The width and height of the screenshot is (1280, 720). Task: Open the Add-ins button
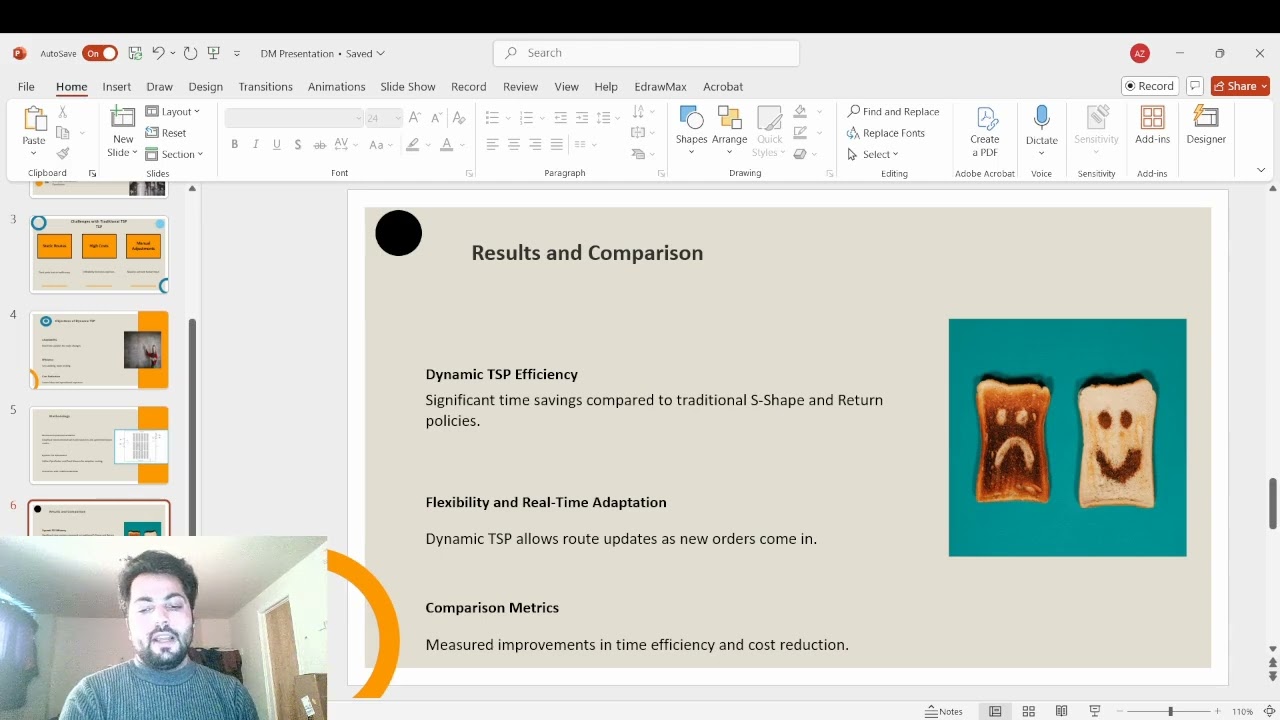coord(1152,125)
